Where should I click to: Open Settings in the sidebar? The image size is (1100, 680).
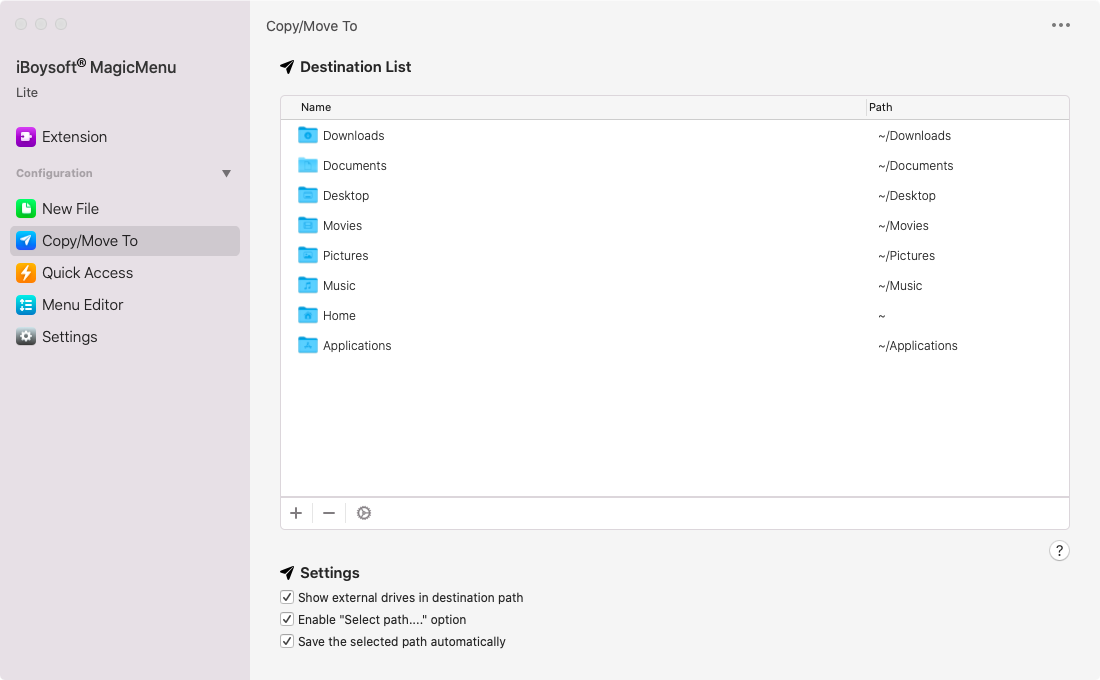click(125, 337)
